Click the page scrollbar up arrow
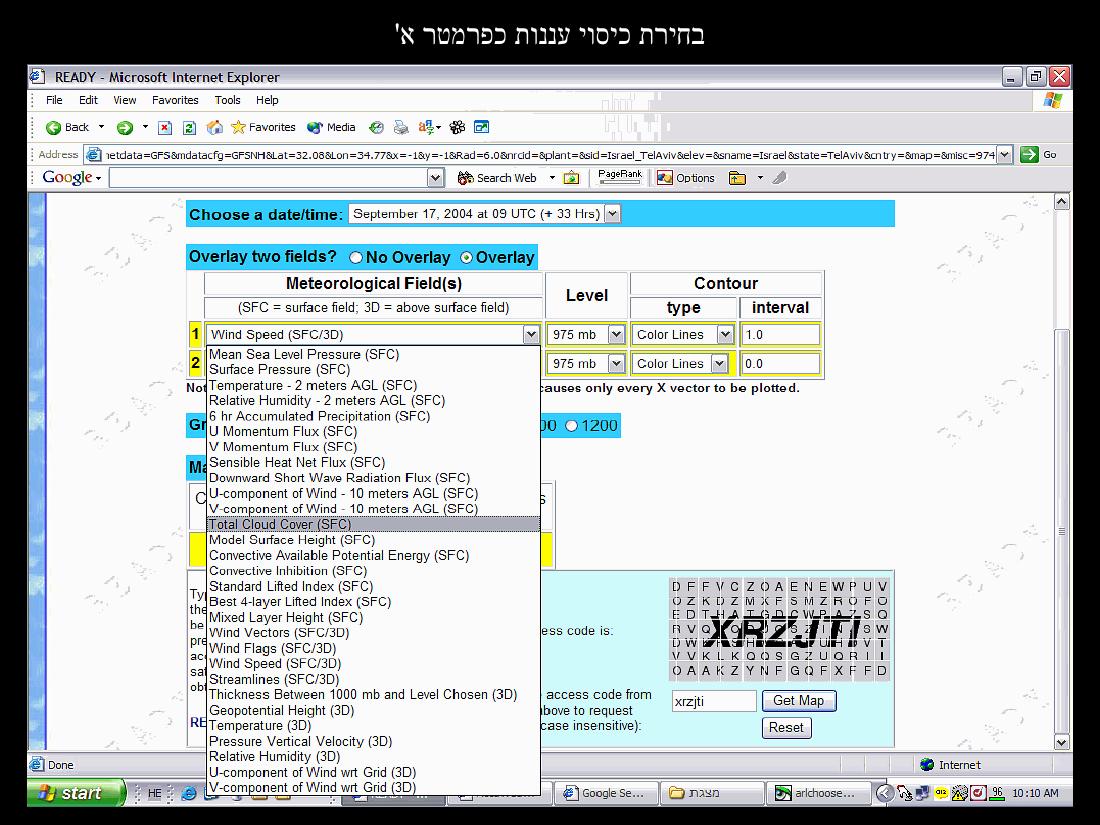This screenshot has width=1100, height=825. click(1061, 202)
